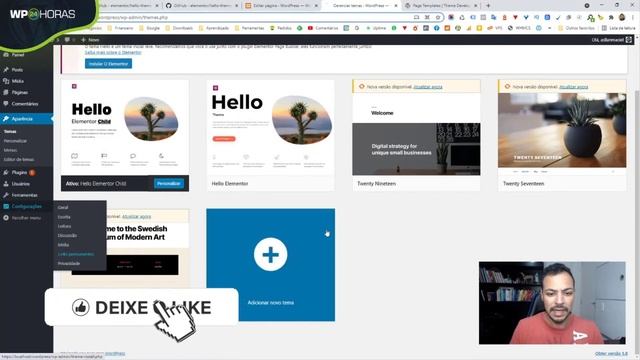Open the user account greeting in admin bar
The width and height of the screenshot is (640, 360).
[611, 40]
